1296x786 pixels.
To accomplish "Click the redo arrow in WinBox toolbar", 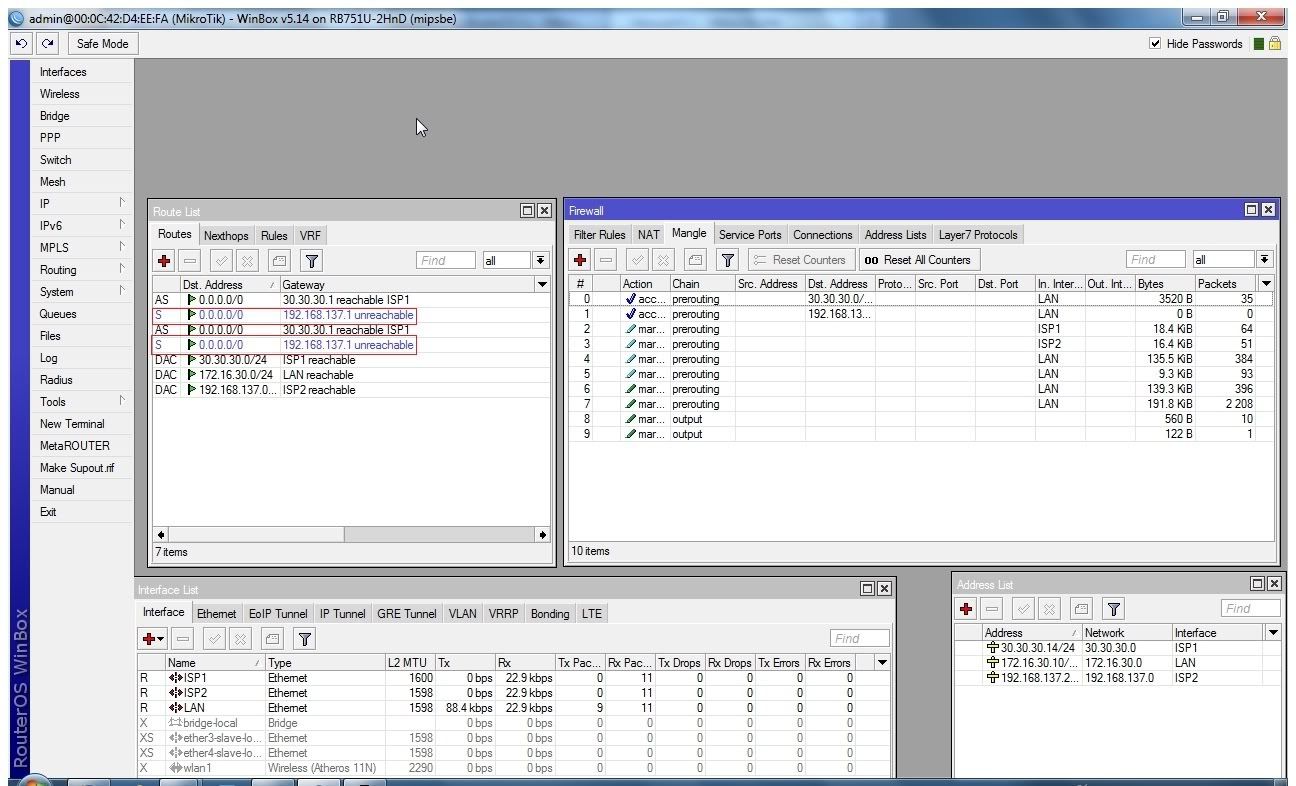I will pos(47,44).
